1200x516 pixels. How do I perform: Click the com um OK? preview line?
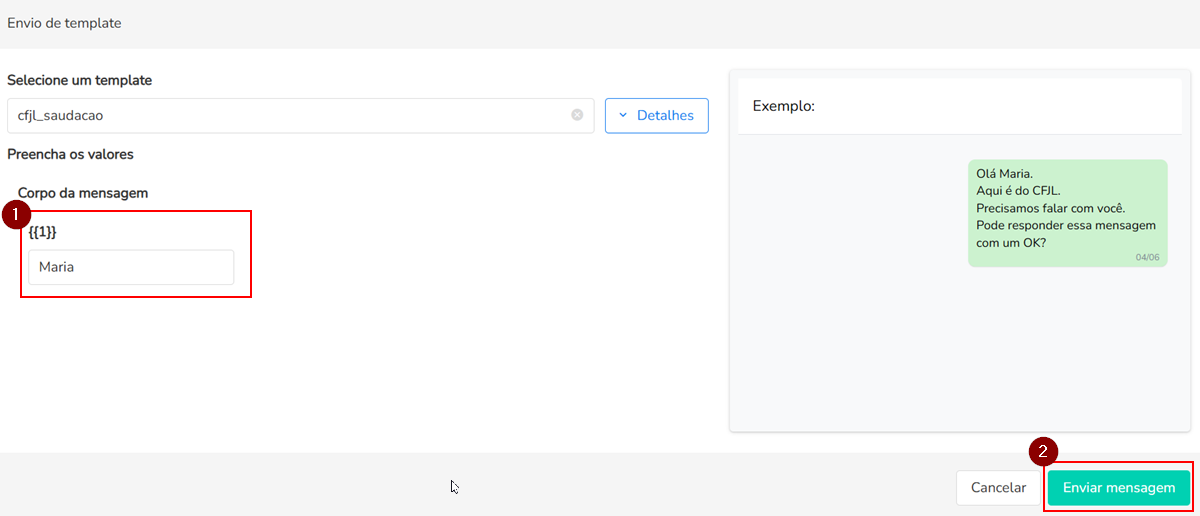click(x=1011, y=242)
